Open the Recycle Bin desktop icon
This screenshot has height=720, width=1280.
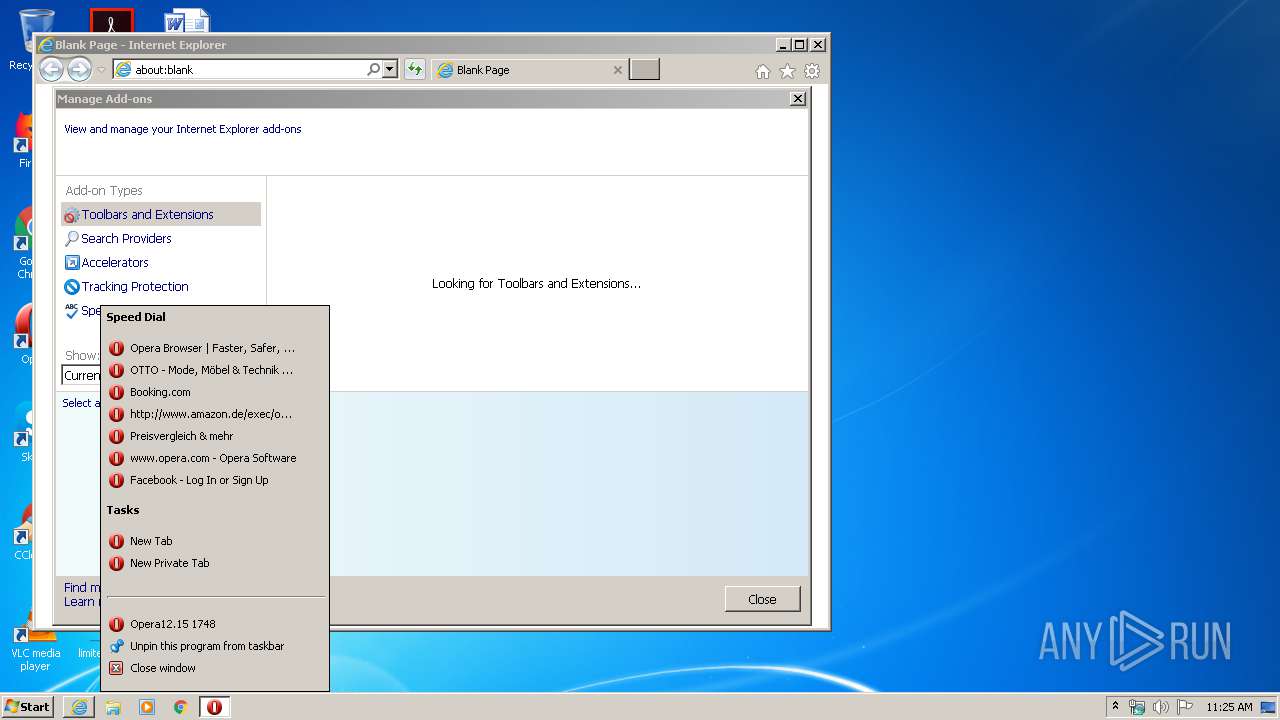pyautogui.click(x=35, y=38)
